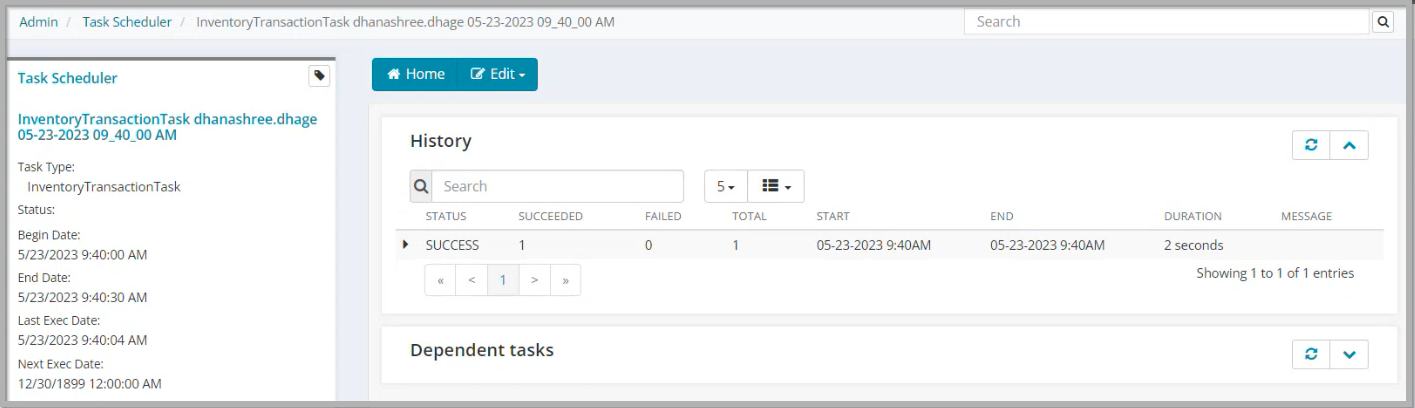Click the magnifier icon beside History search
The image size is (1415, 408).
coord(421,186)
